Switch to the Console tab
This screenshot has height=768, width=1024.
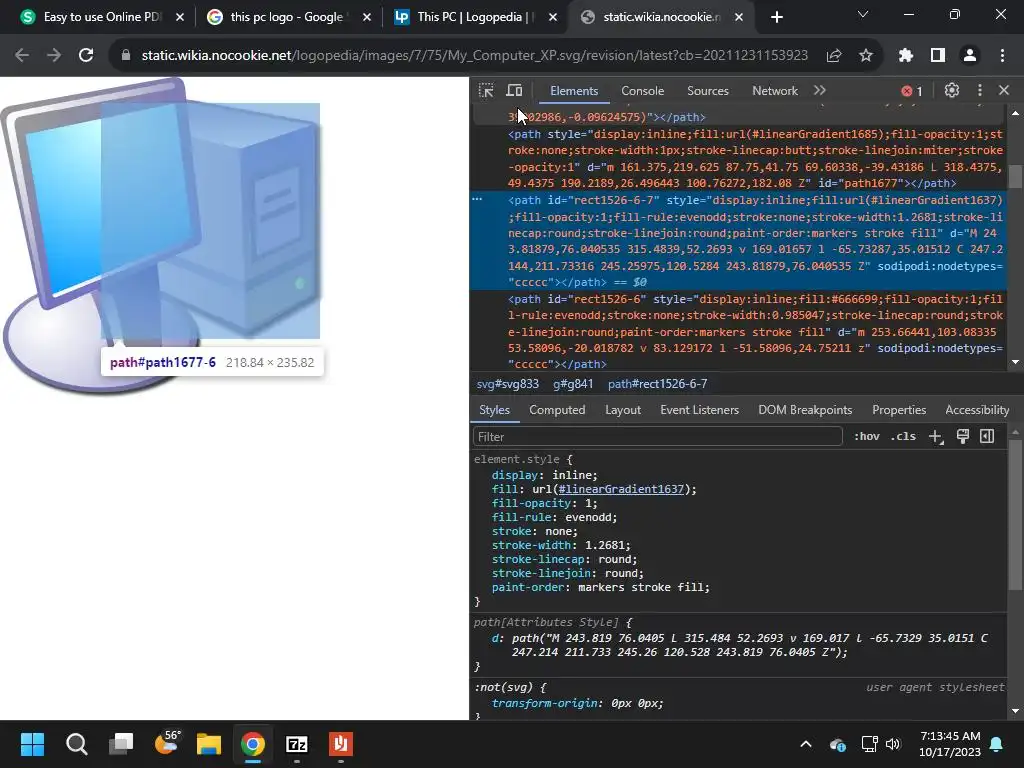pyautogui.click(x=643, y=91)
